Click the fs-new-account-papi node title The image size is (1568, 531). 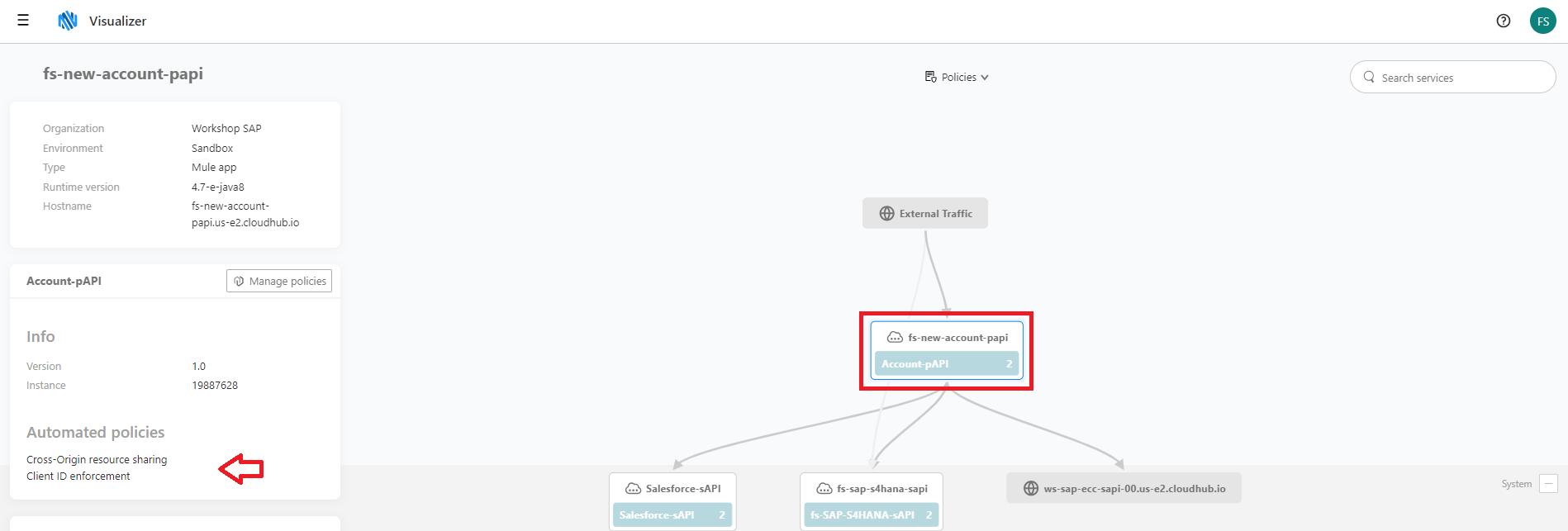coord(958,337)
